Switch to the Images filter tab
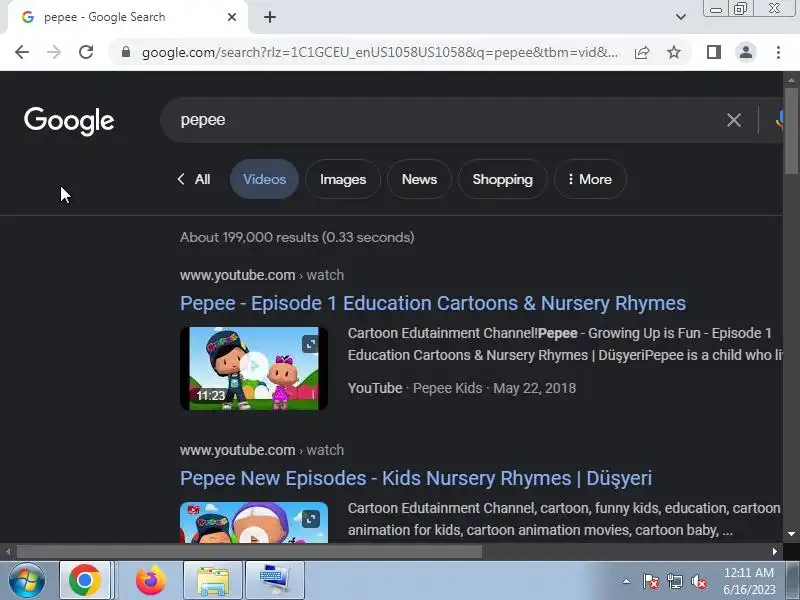Screen dimensions: 800x600 coord(343,179)
